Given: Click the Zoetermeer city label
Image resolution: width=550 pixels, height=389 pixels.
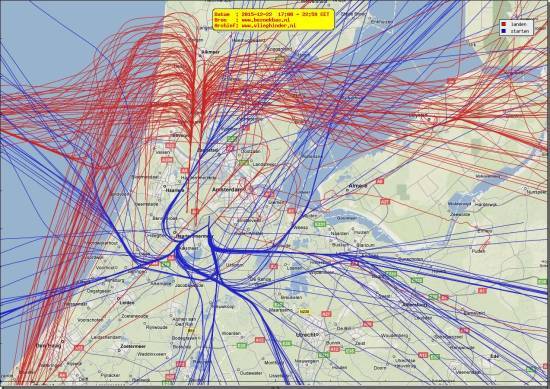Looking at the screenshot, I should pyautogui.click(x=133, y=346).
